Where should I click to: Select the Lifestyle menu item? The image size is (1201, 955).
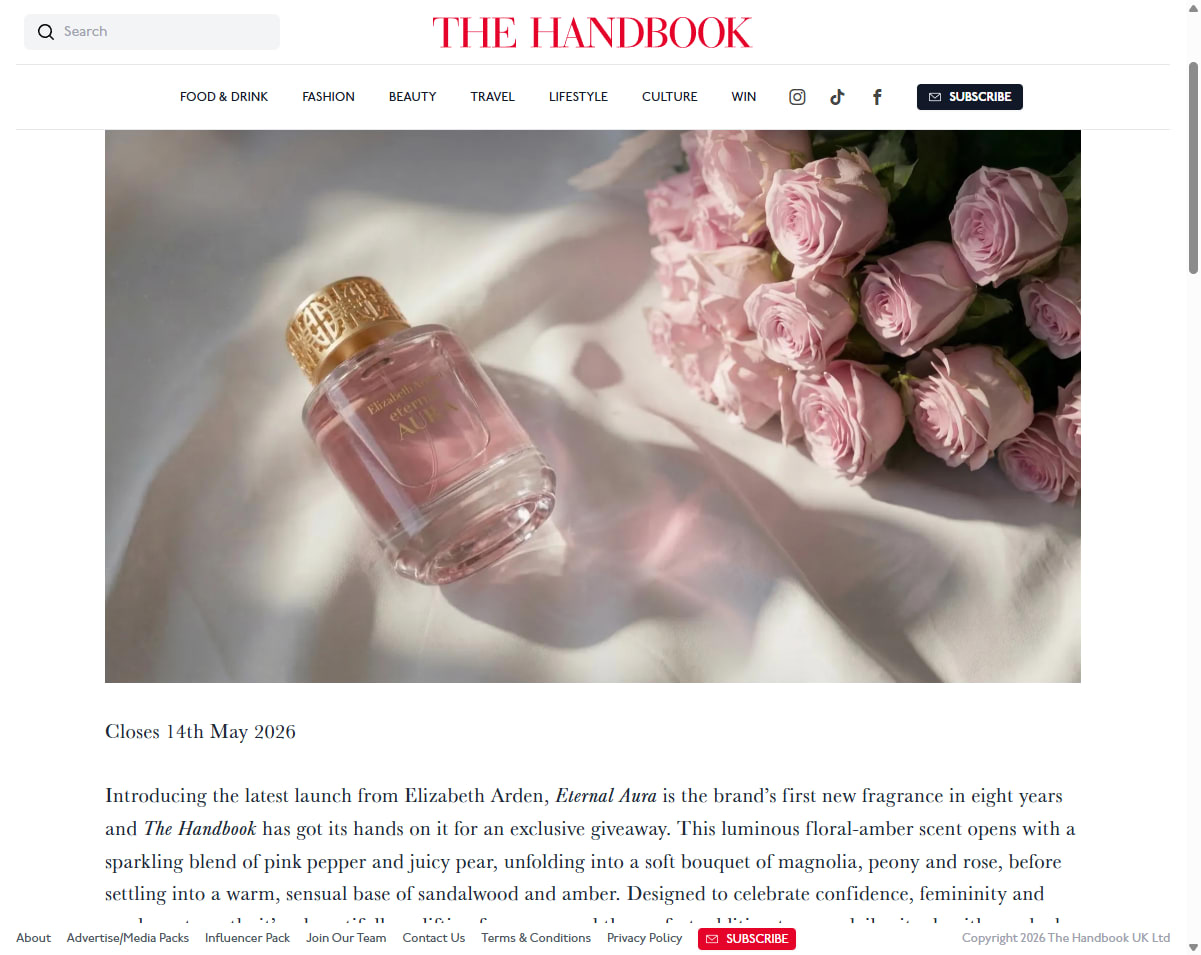(x=578, y=97)
